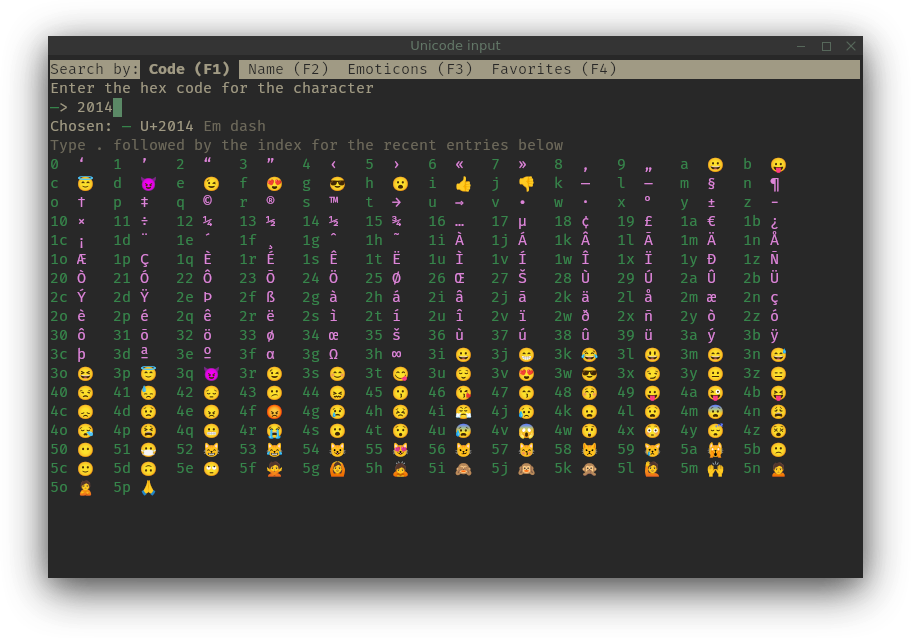Screen dimensions: 911x638
Task: Select the section sign § at index m
Action: coord(711,184)
